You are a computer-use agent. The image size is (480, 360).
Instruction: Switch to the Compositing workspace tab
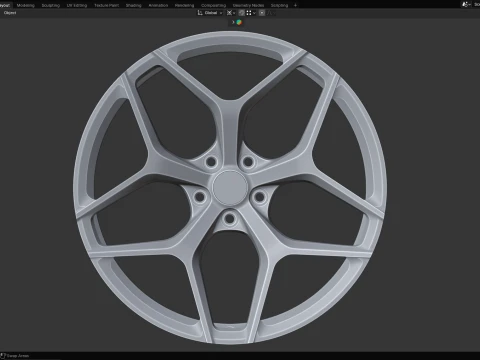coord(213,5)
